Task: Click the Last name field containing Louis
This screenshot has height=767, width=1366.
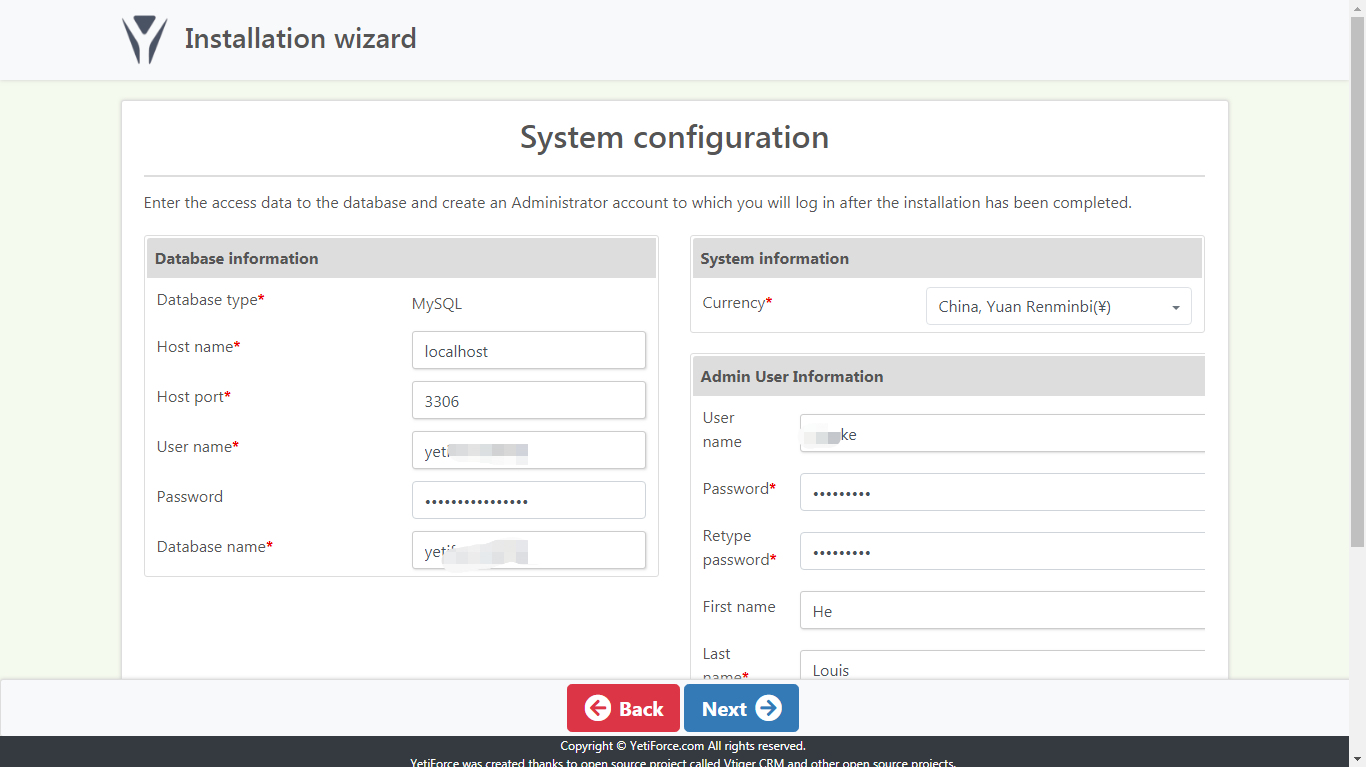Action: [x=1002, y=666]
